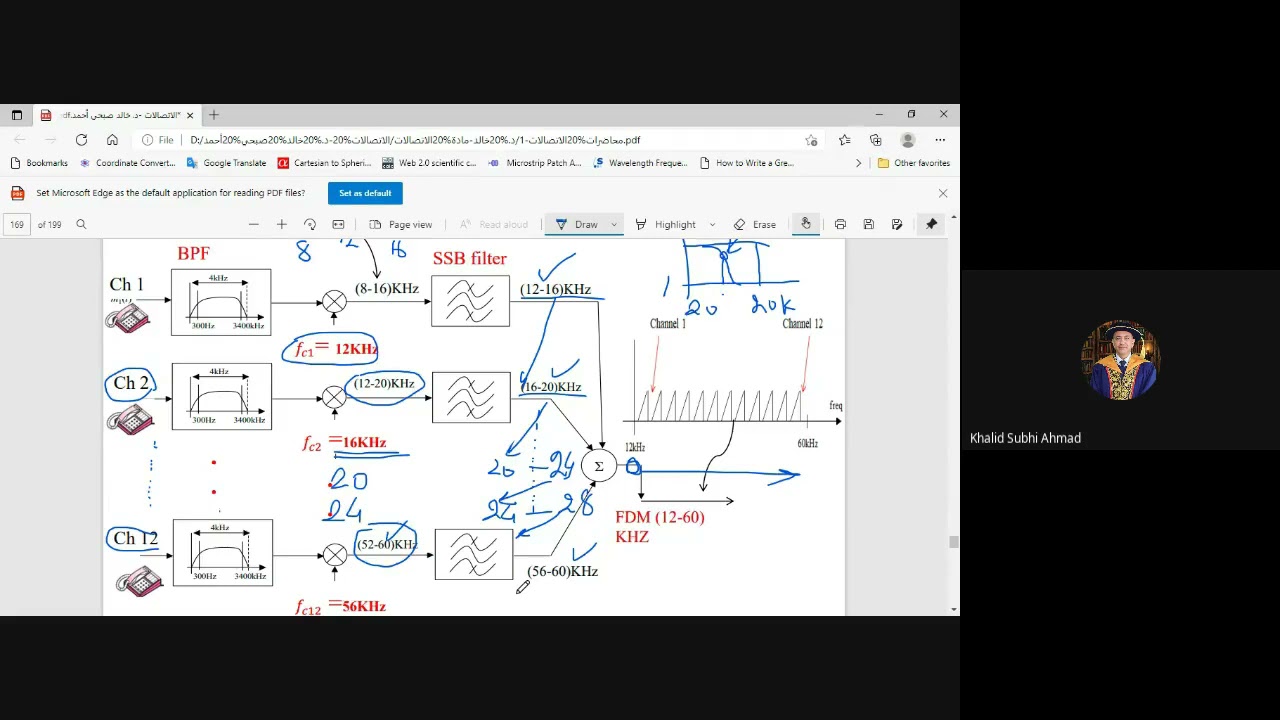The width and height of the screenshot is (1280, 720).
Task: Select the Erase tool
Action: 754,225
